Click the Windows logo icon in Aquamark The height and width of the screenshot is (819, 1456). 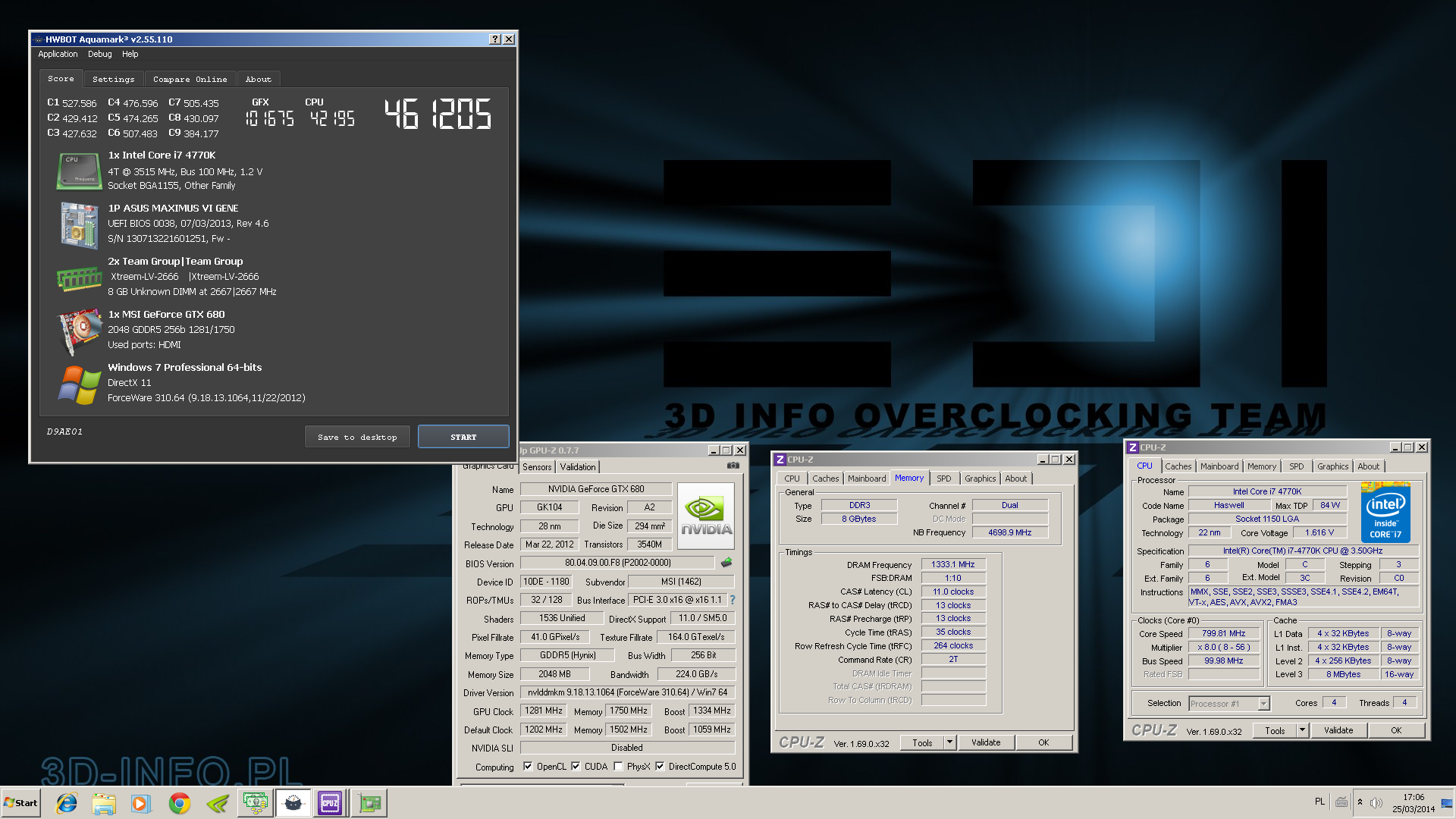[x=79, y=384]
